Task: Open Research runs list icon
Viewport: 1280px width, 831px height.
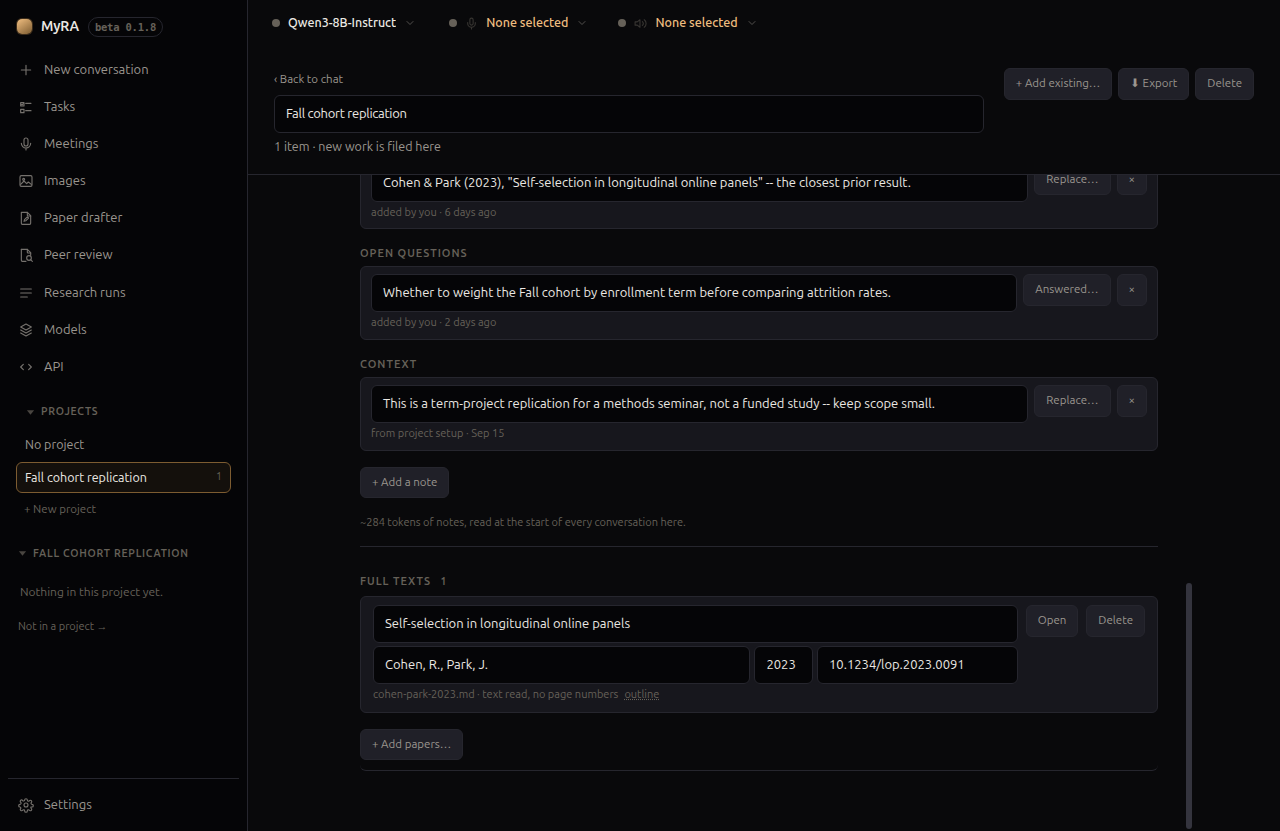Action: coord(26,293)
